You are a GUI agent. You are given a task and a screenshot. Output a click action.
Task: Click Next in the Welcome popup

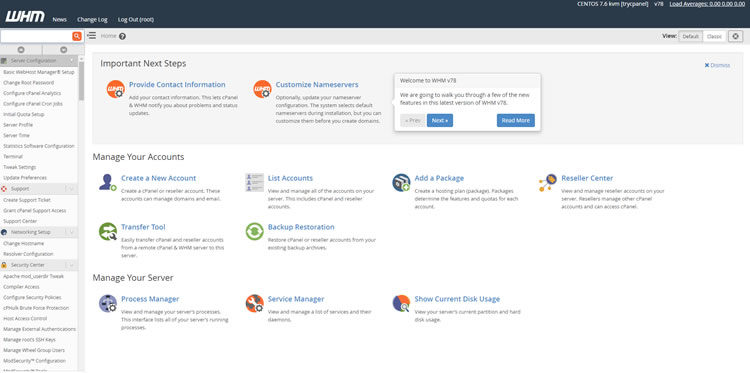440,121
